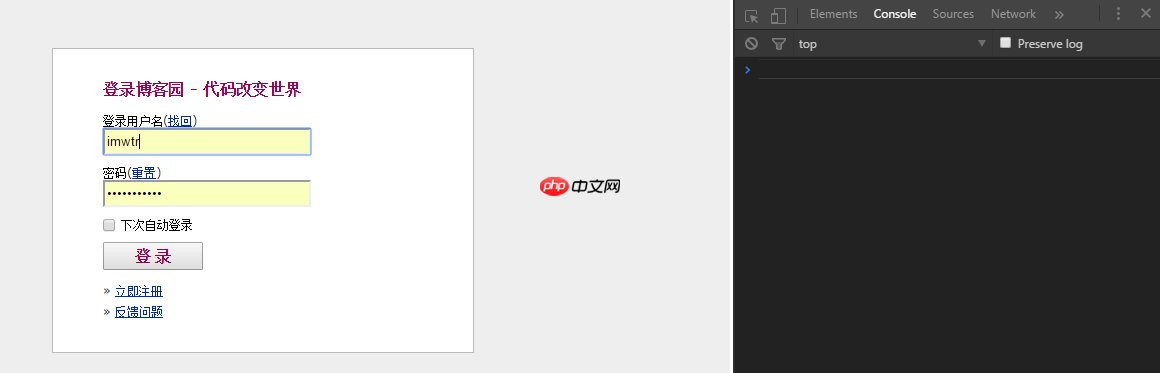
Task: Open the DevTools three-dot menu
Action: click(x=1119, y=14)
